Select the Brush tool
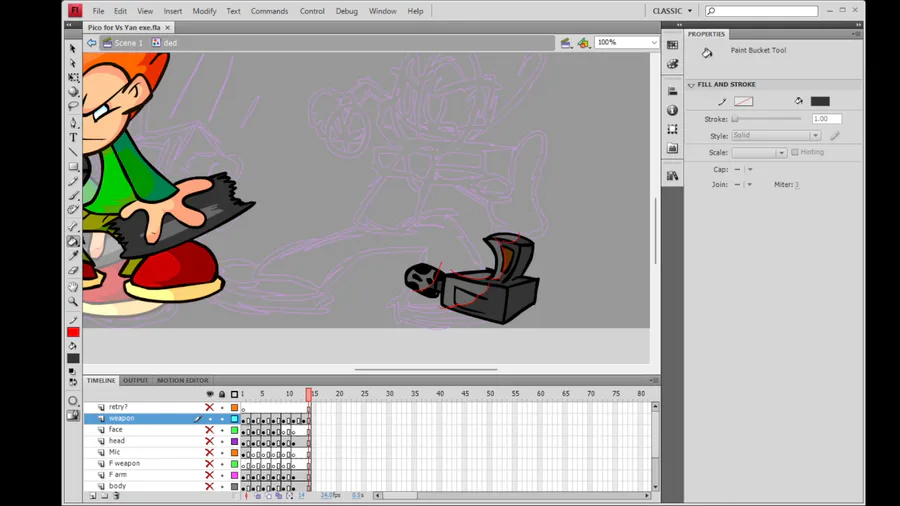The height and width of the screenshot is (506, 900). tap(73, 196)
